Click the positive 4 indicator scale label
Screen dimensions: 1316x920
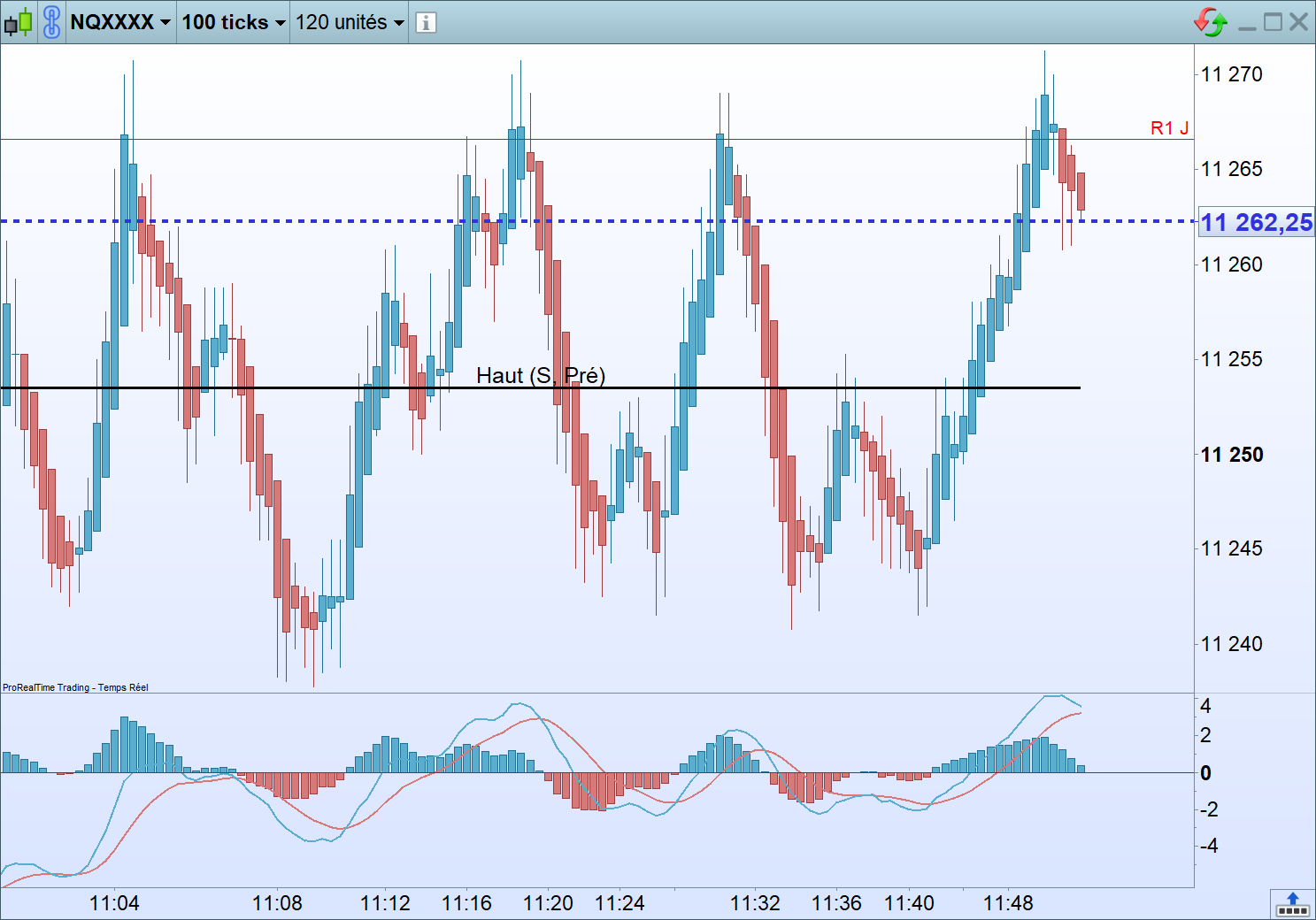tap(1205, 706)
